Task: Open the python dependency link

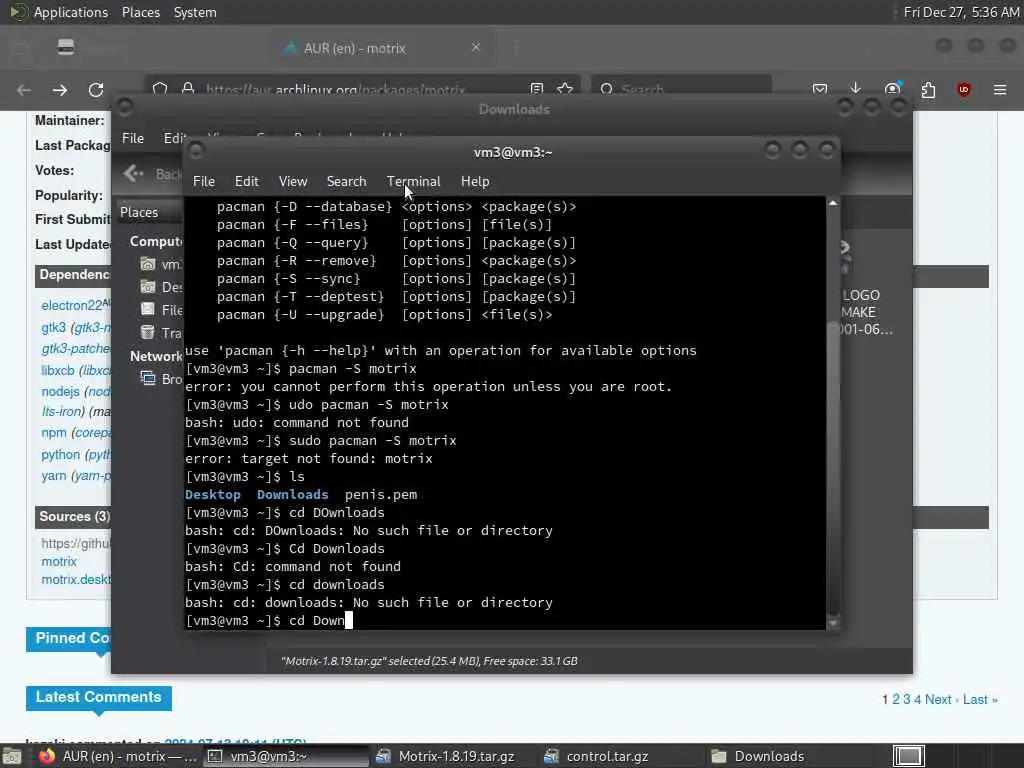Action: coord(60,455)
